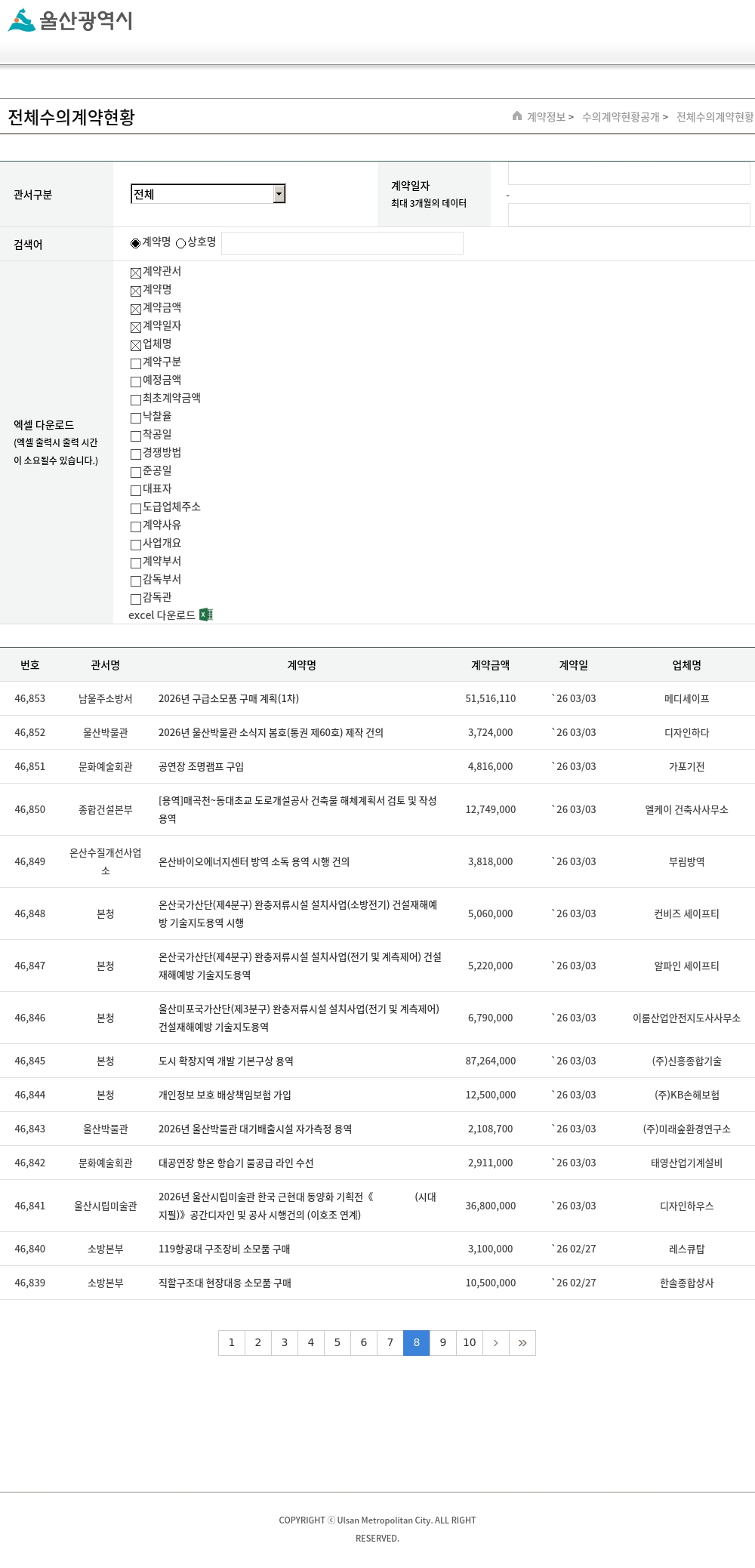Go to page 1 in pagination
Viewport: 755px width, 1568px height.
(232, 1342)
